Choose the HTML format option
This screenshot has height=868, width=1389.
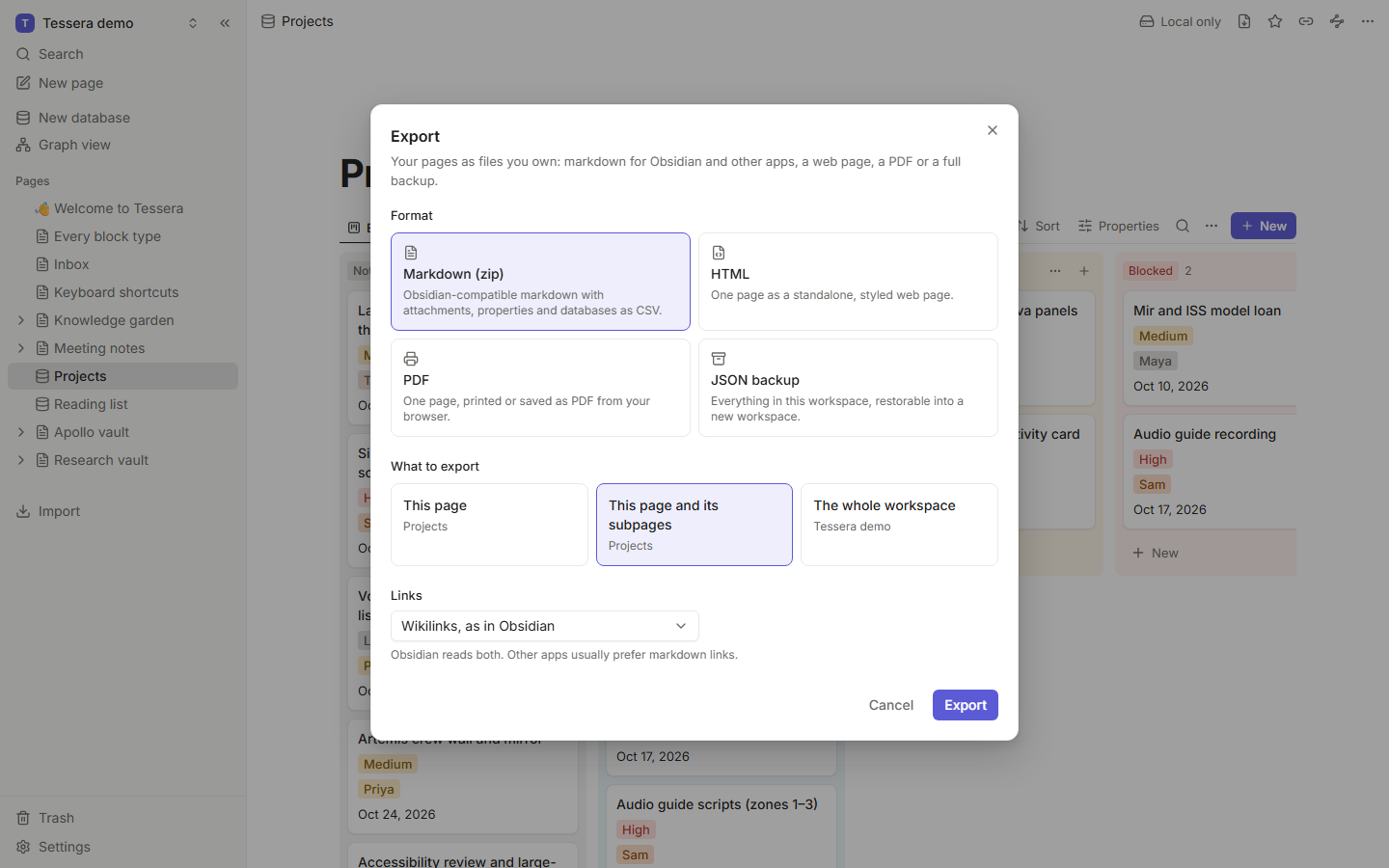pyautogui.click(x=848, y=282)
